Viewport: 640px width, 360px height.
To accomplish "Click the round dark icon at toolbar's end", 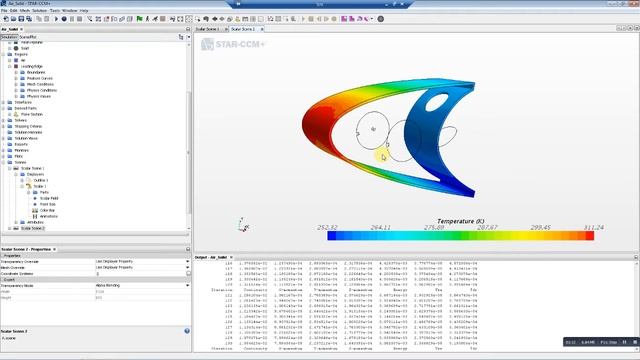I will click(381, 19).
